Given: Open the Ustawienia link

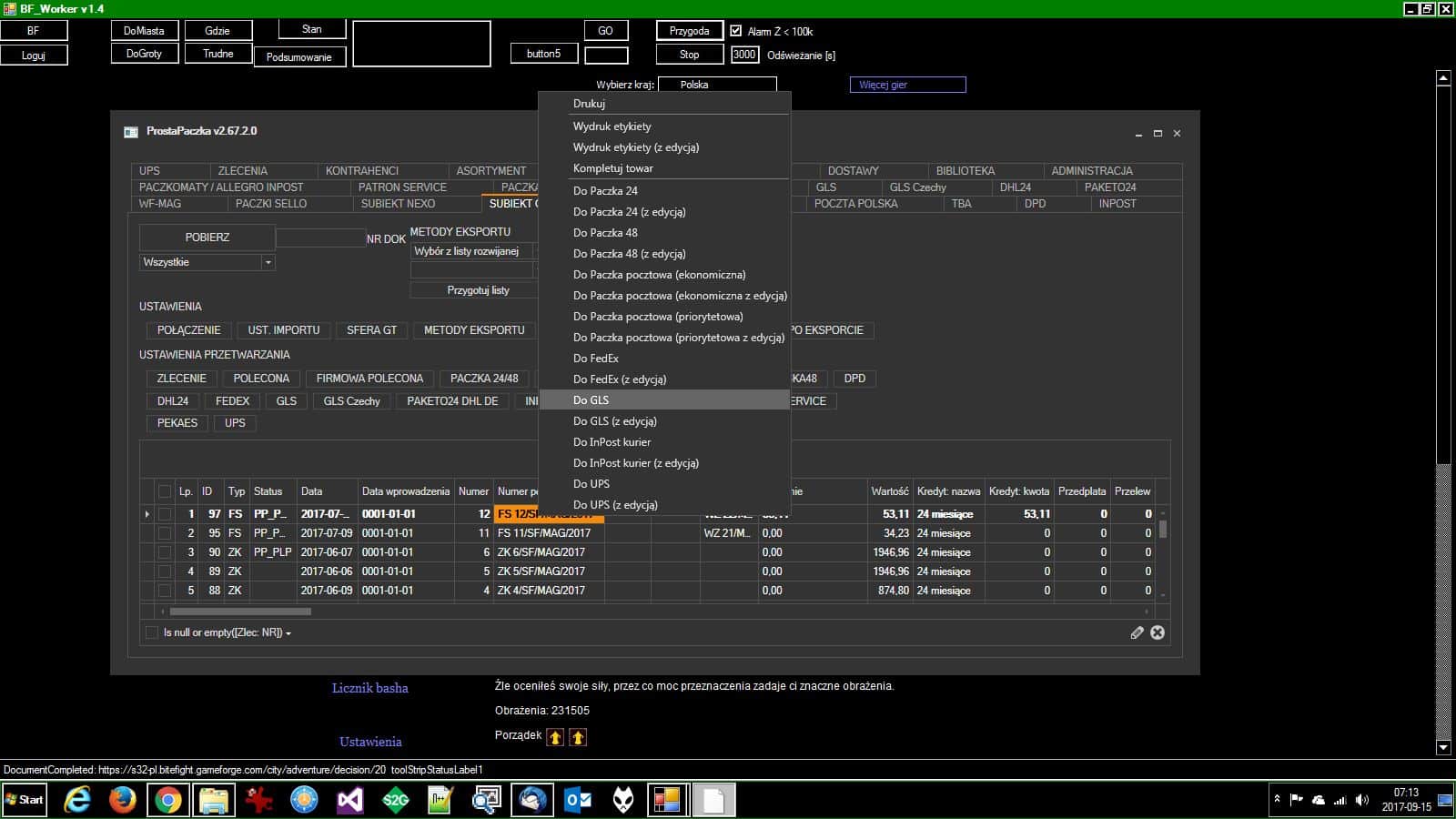Looking at the screenshot, I should (x=370, y=742).
